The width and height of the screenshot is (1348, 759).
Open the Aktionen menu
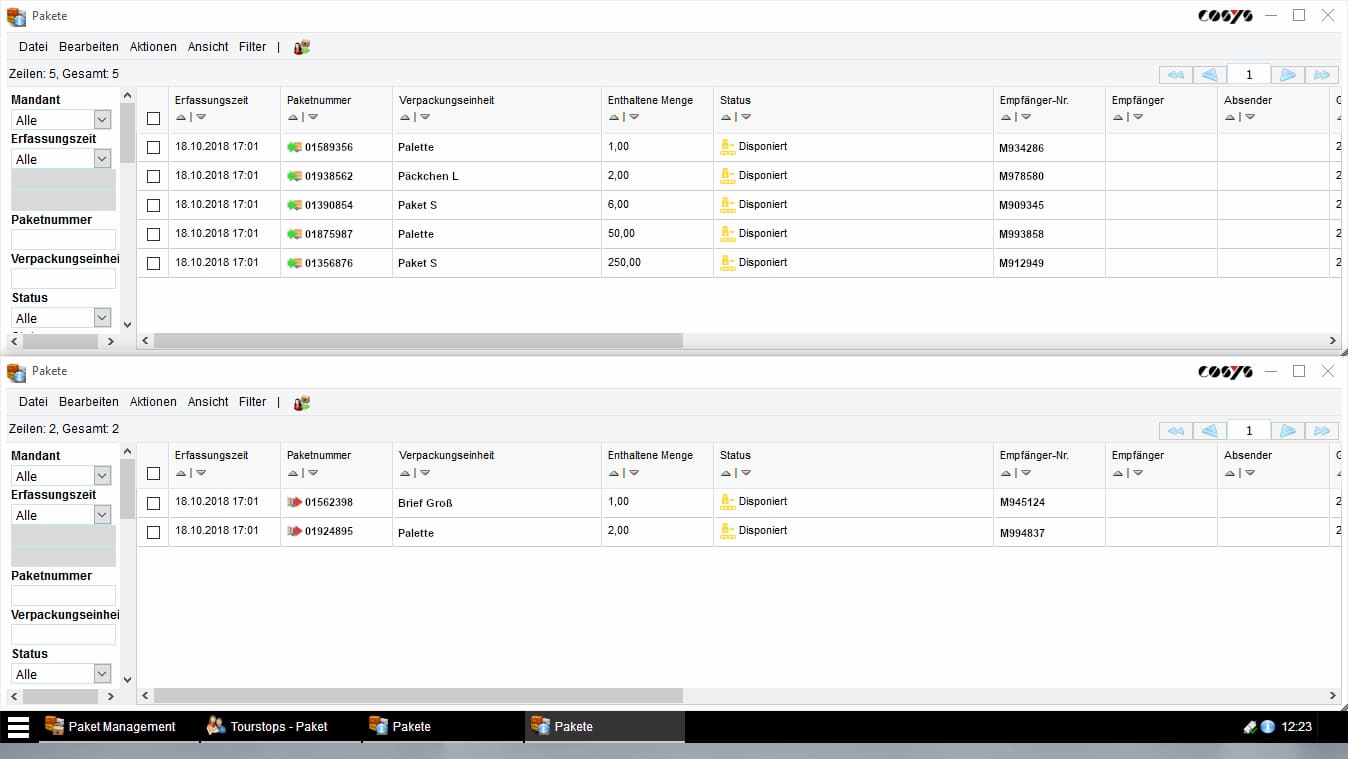point(152,46)
